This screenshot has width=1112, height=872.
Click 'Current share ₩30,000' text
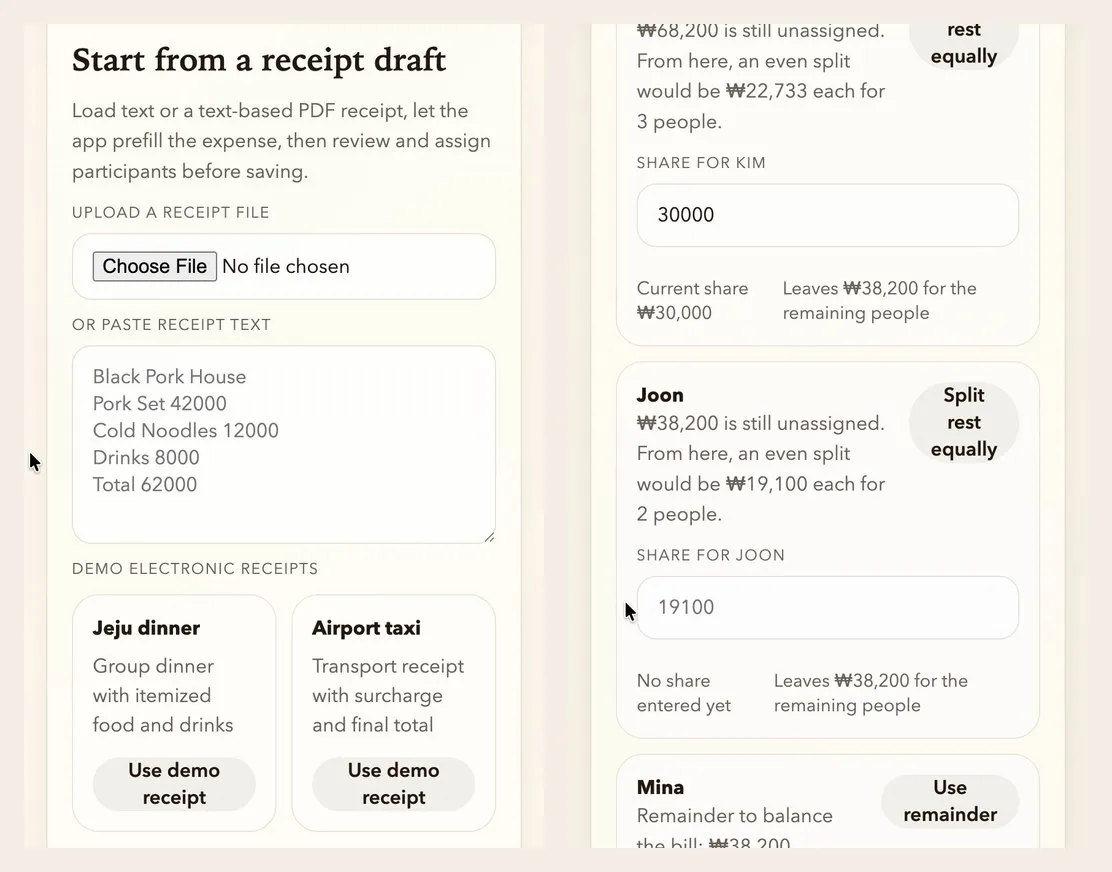click(x=692, y=301)
